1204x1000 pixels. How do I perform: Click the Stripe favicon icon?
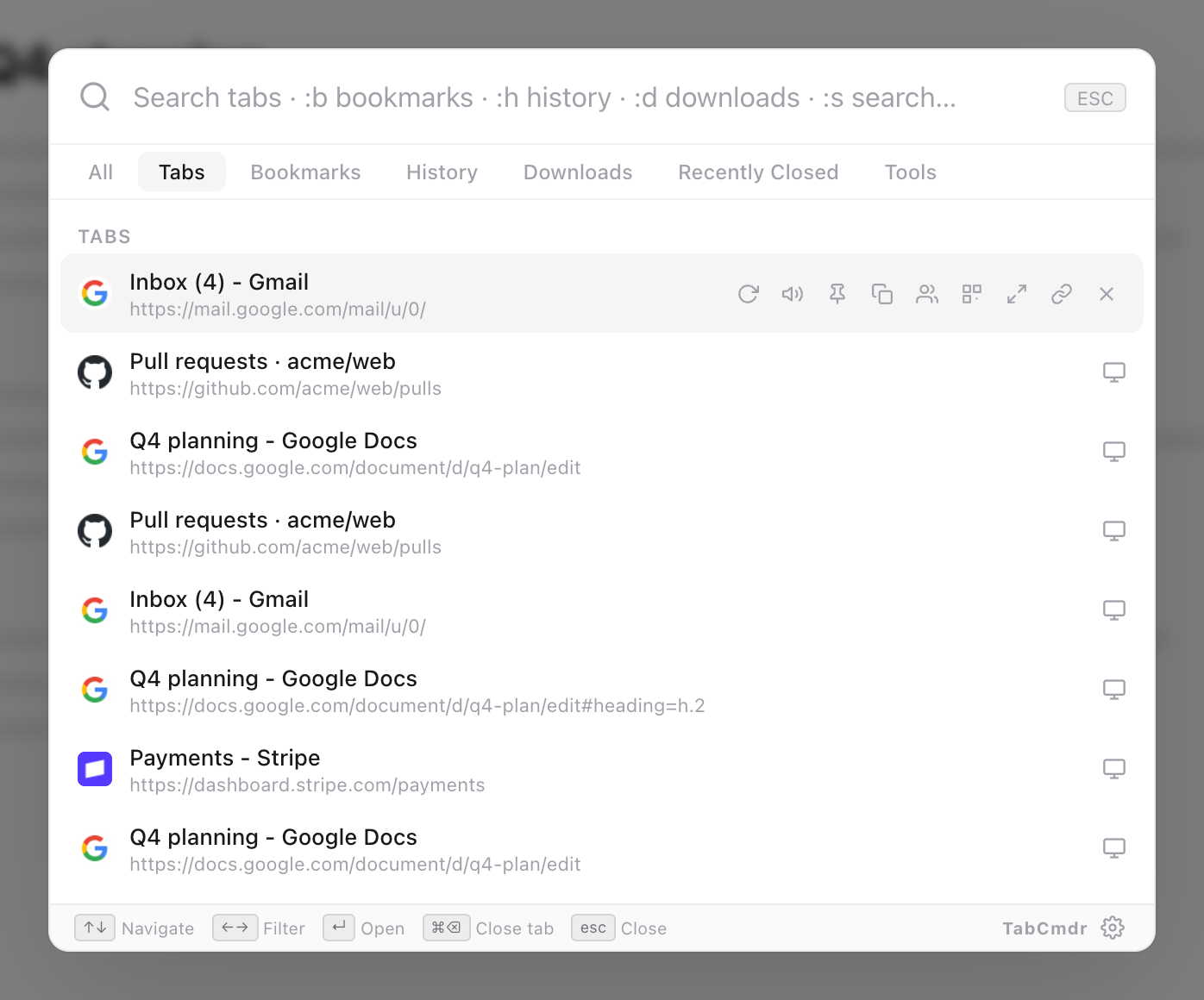point(95,769)
